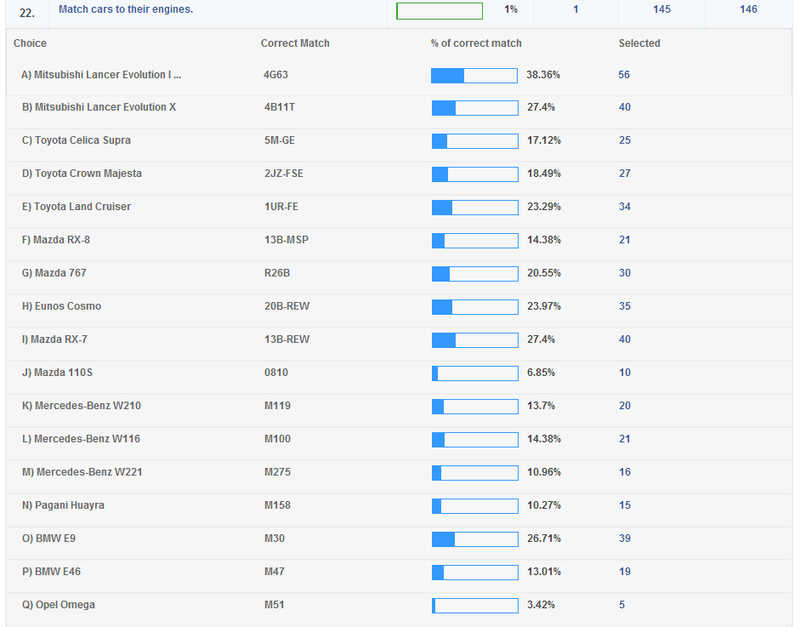
Task: Click the 'Correct Match' column header
Action: tap(295, 43)
